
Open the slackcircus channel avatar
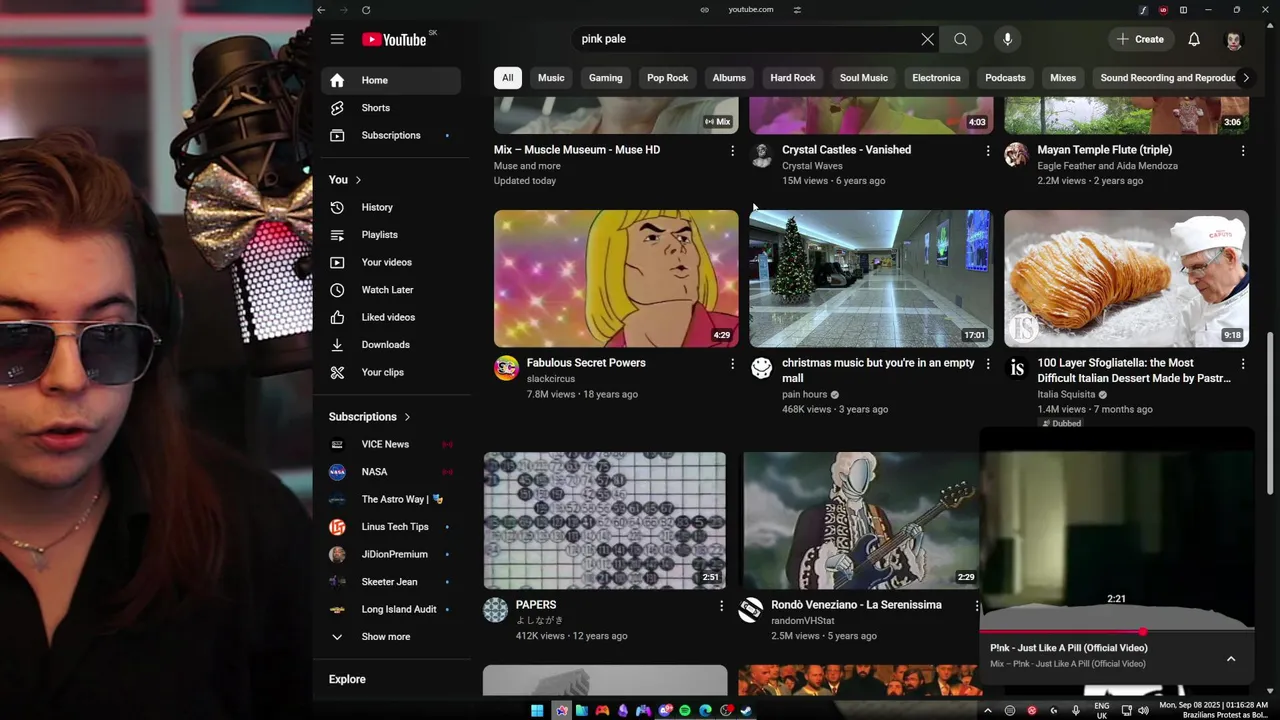[x=507, y=368]
